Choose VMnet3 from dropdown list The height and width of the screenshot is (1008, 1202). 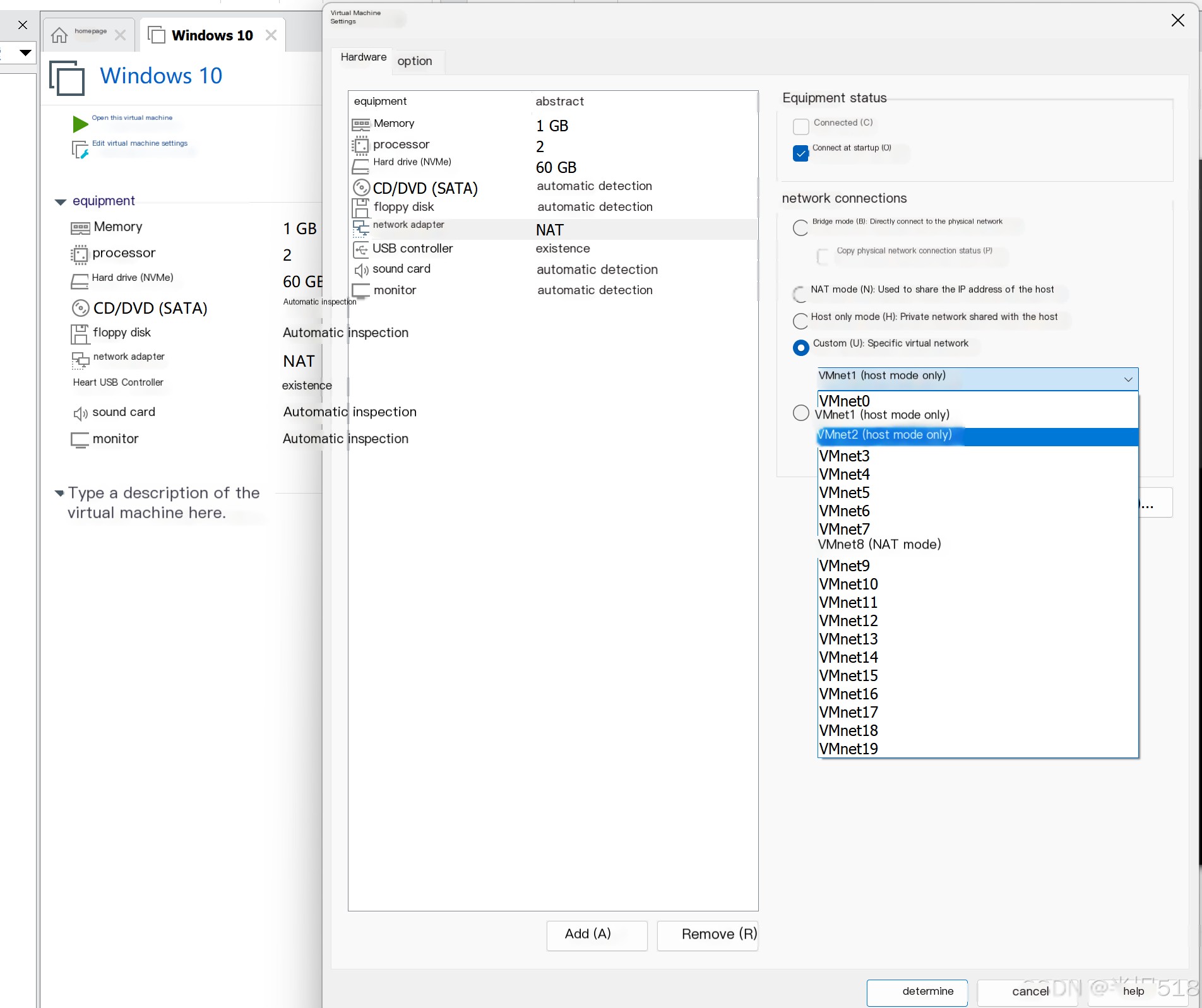(x=977, y=456)
